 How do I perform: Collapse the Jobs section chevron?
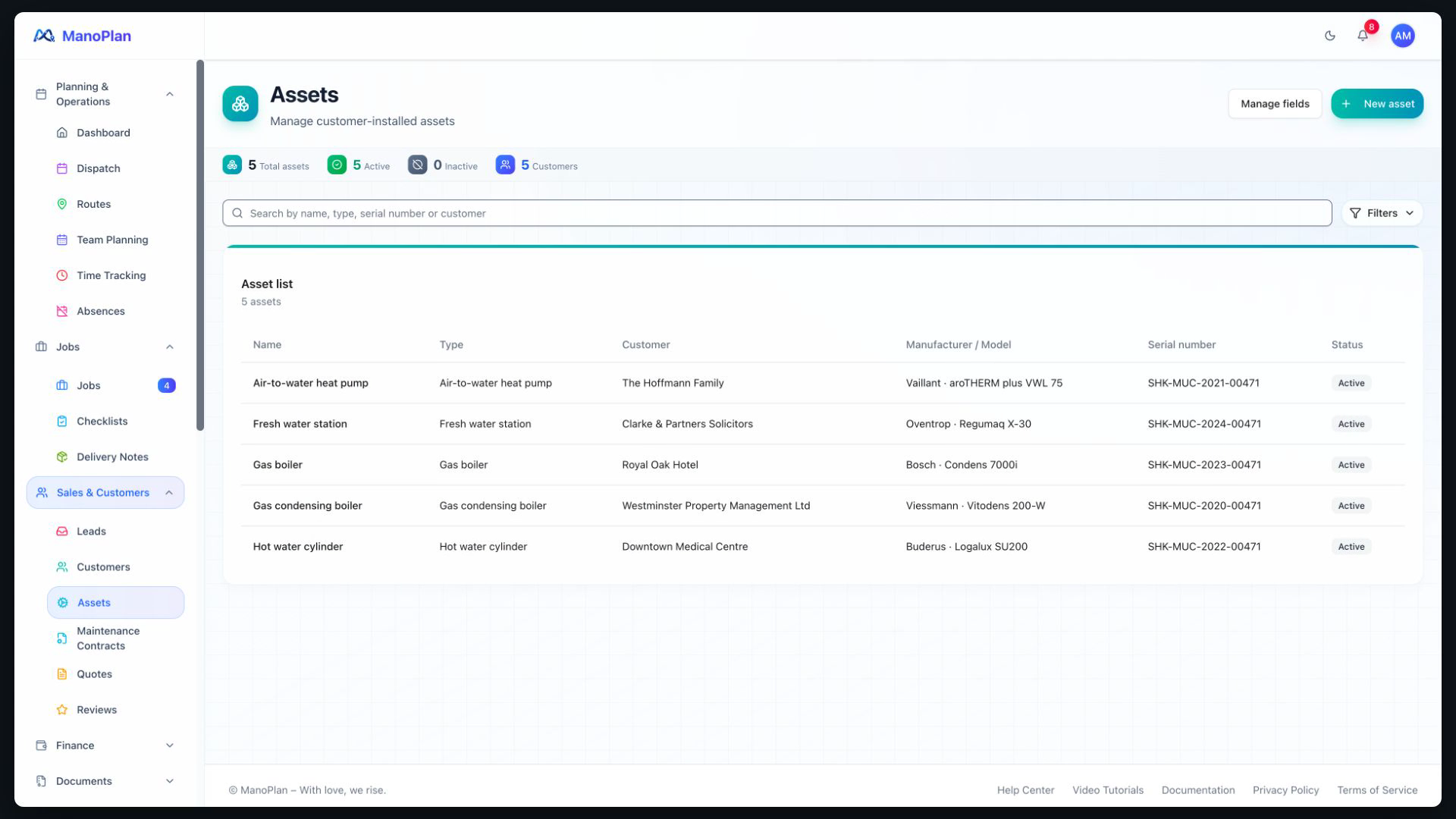click(x=170, y=347)
